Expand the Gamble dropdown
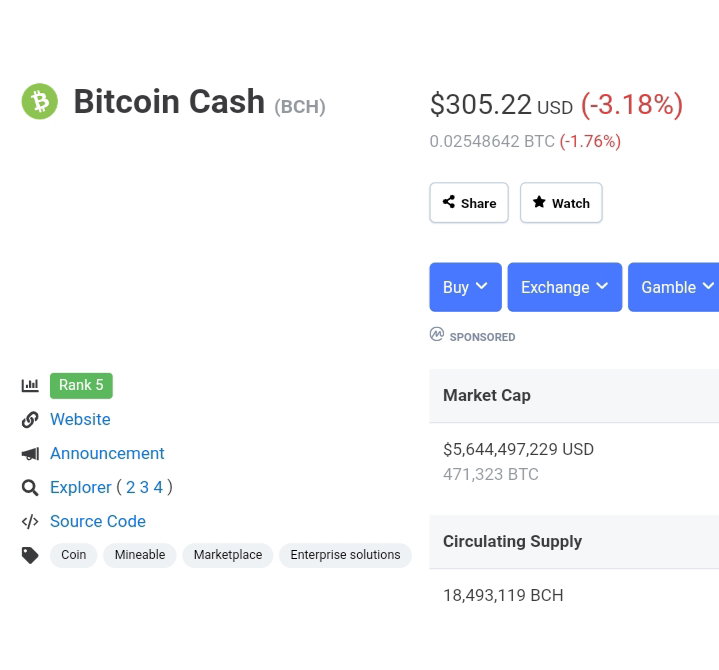 click(674, 287)
